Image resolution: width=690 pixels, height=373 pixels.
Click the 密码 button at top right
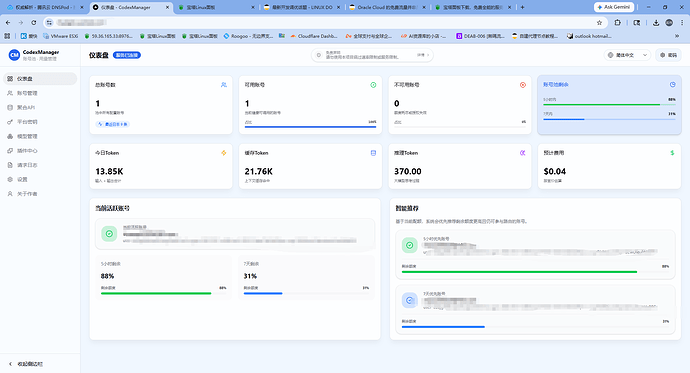[668, 55]
